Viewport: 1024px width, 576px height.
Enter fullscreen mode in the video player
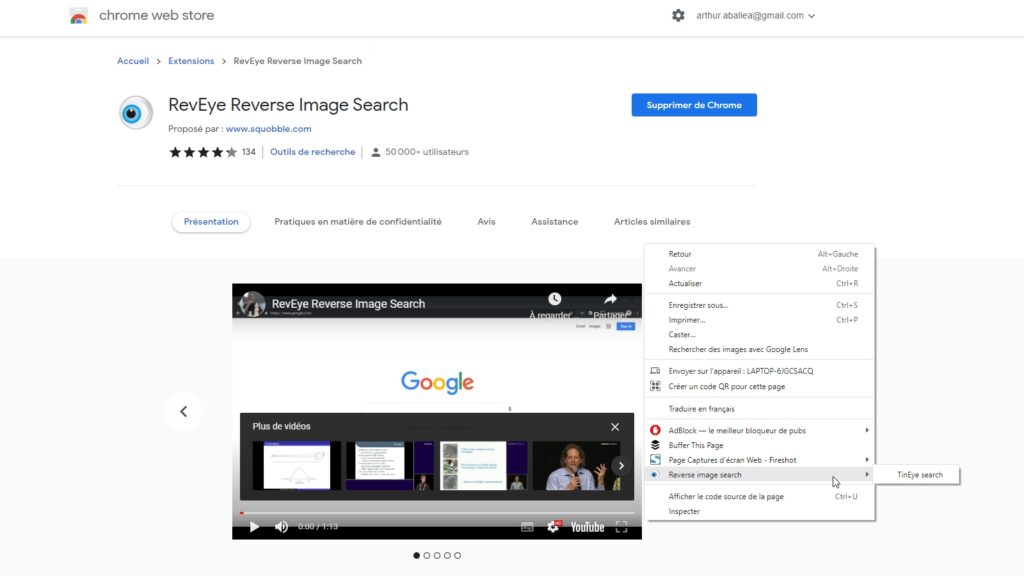(x=621, y=526)
